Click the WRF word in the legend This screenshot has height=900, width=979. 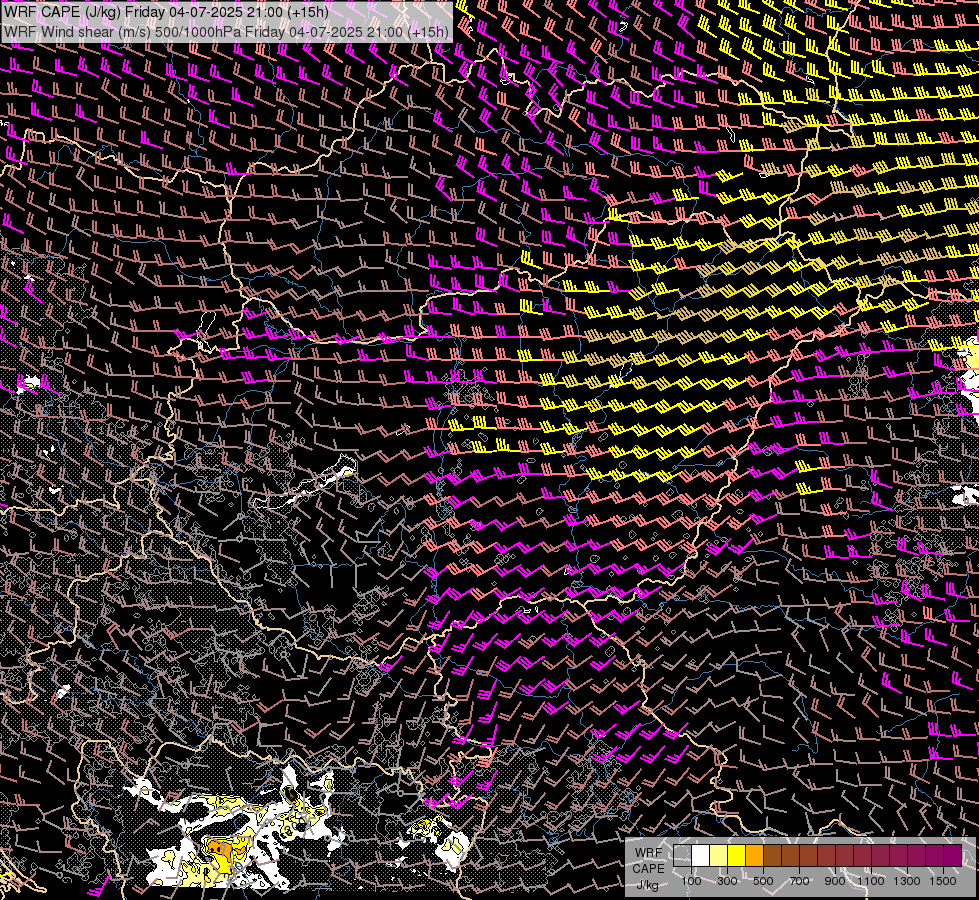tap(648, 853)
